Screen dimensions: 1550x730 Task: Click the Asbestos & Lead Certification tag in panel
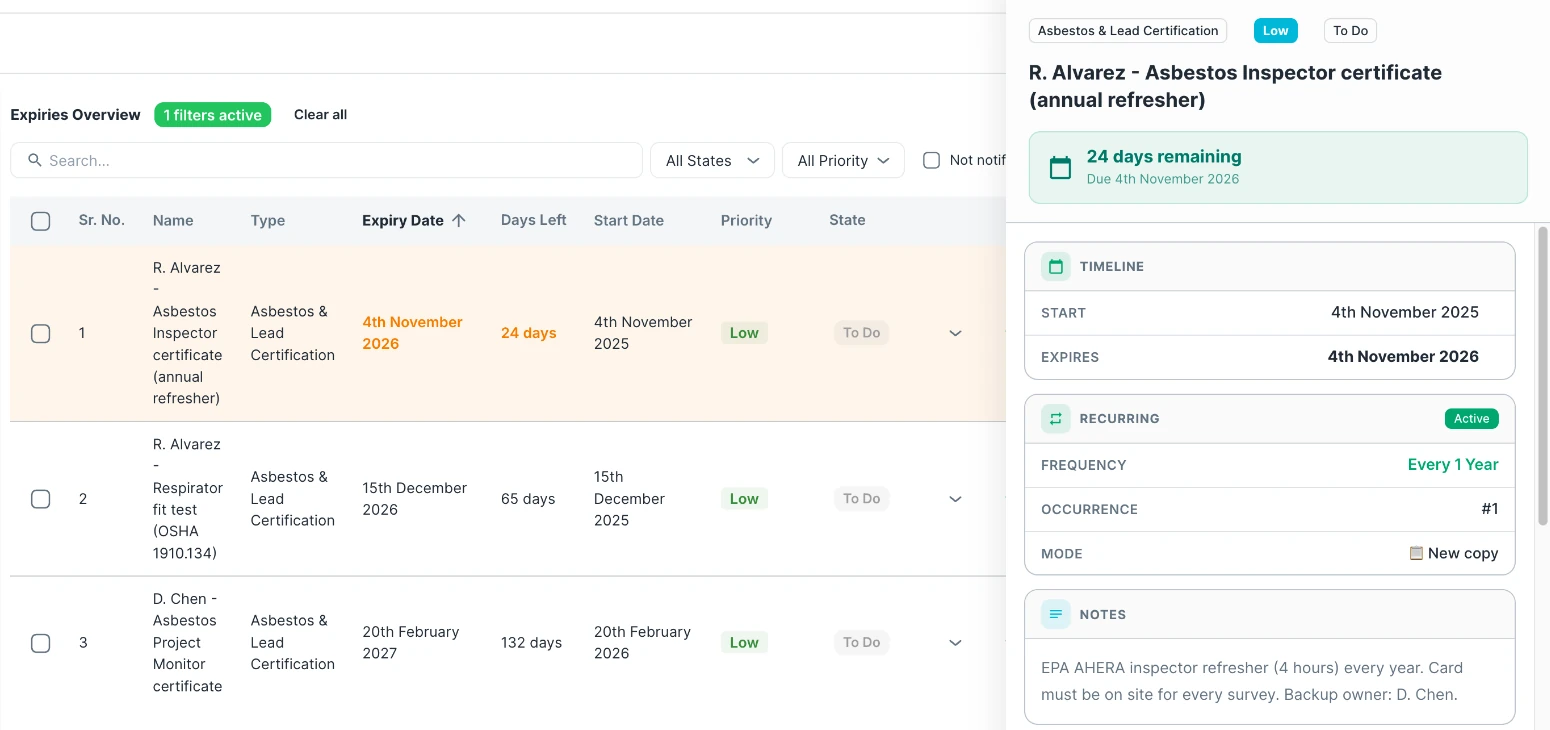pos(1128,31)
